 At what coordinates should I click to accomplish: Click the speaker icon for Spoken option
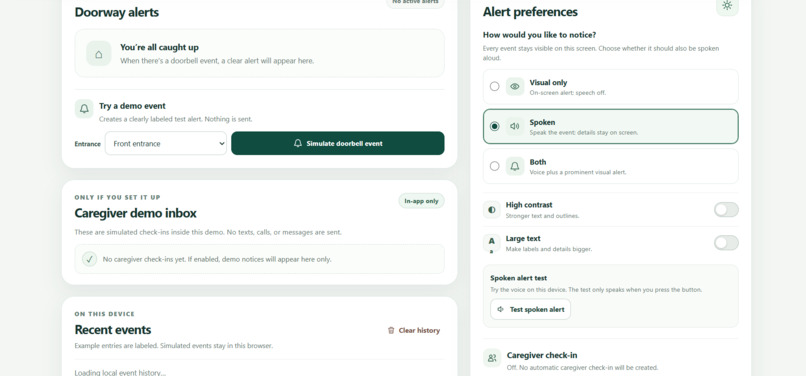pos(515,126)
